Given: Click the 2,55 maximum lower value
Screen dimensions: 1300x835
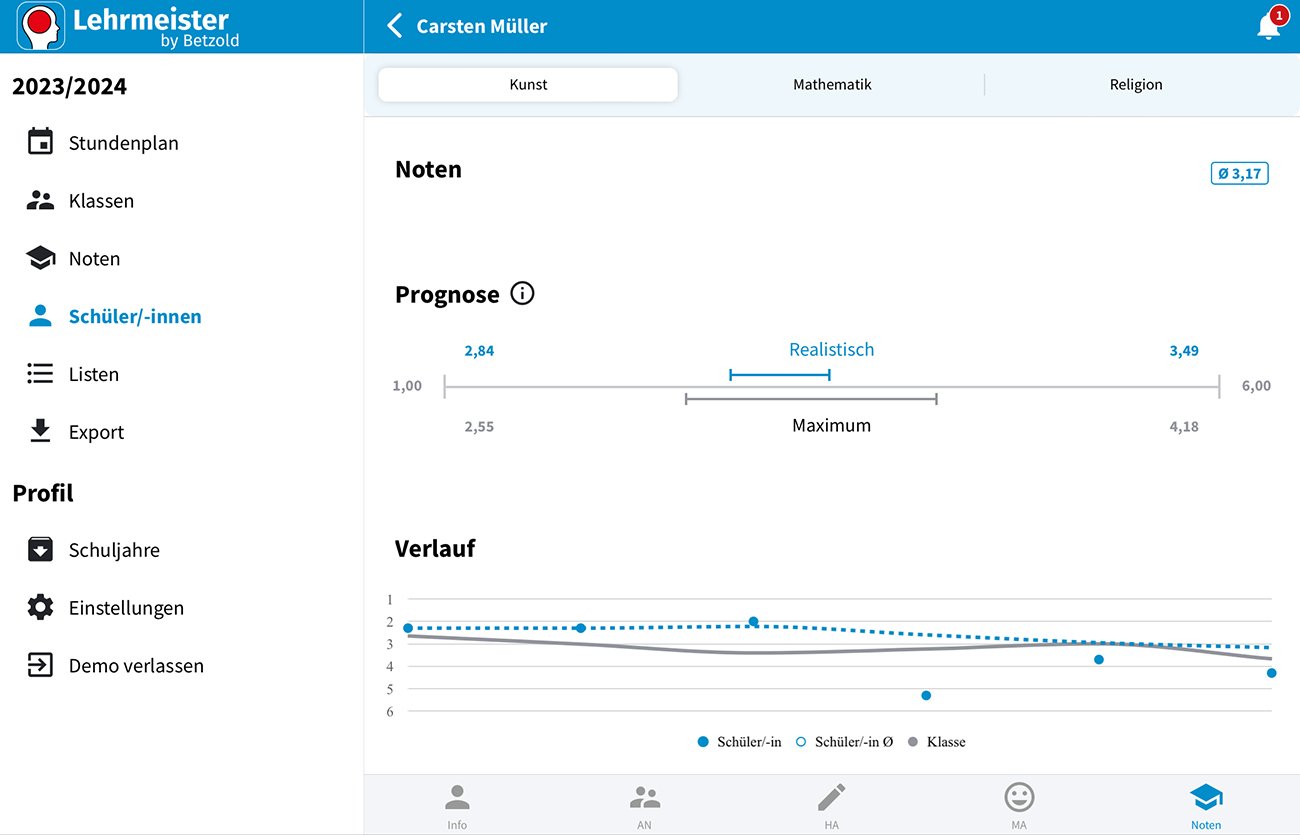Looking at the screenshot, I should pos(479,427).
